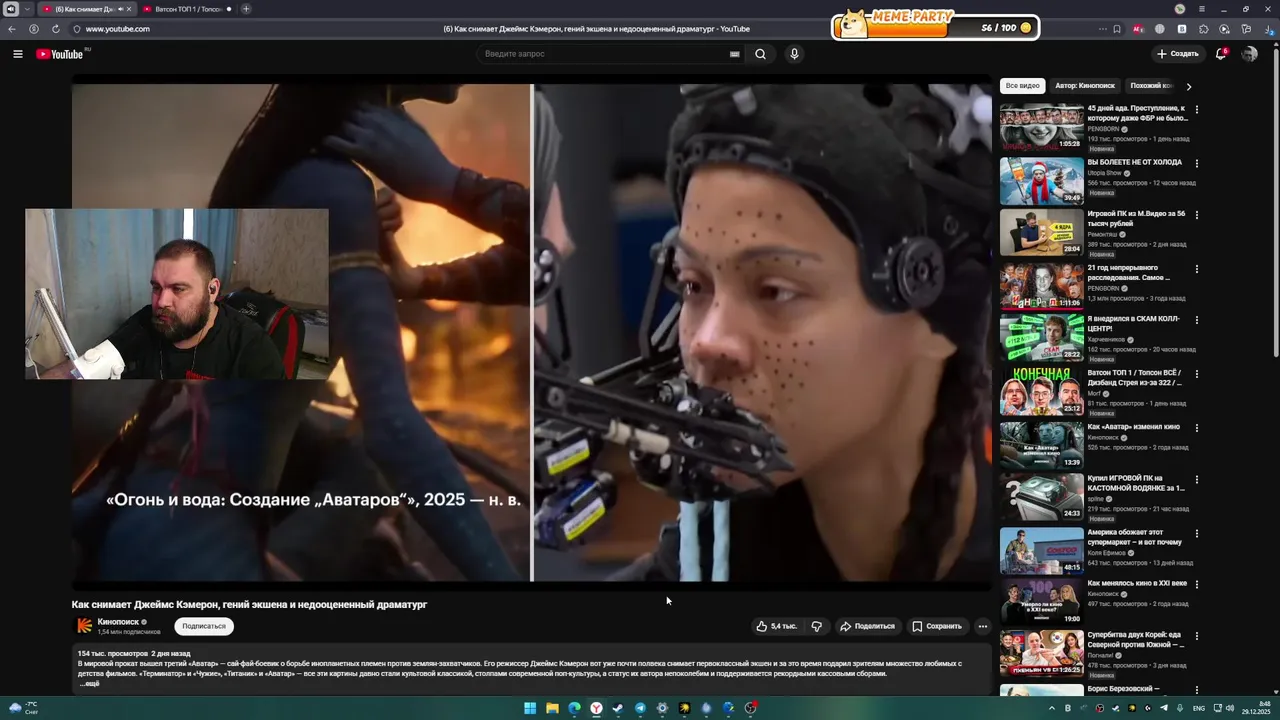
Task: Switch to 'Ватсон ТОП 1 / Топсон' browser tab
Action: click(x=187, y=9)
